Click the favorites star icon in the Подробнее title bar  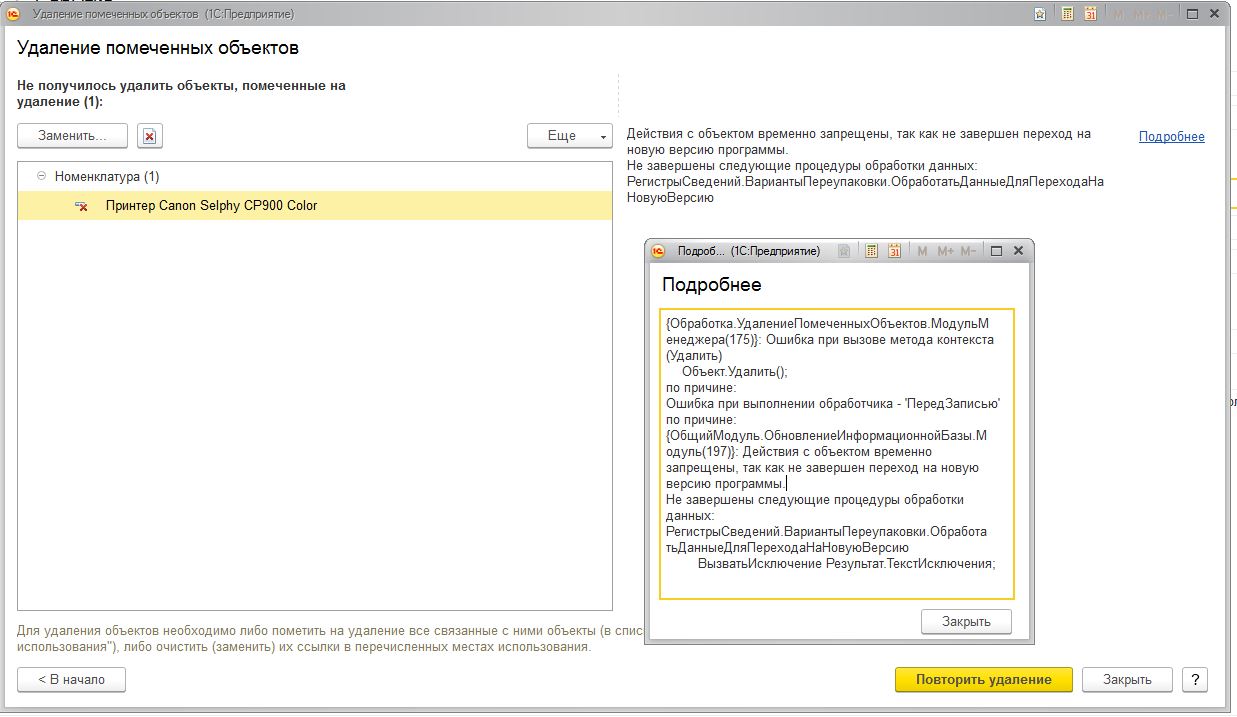pos(844,251)
